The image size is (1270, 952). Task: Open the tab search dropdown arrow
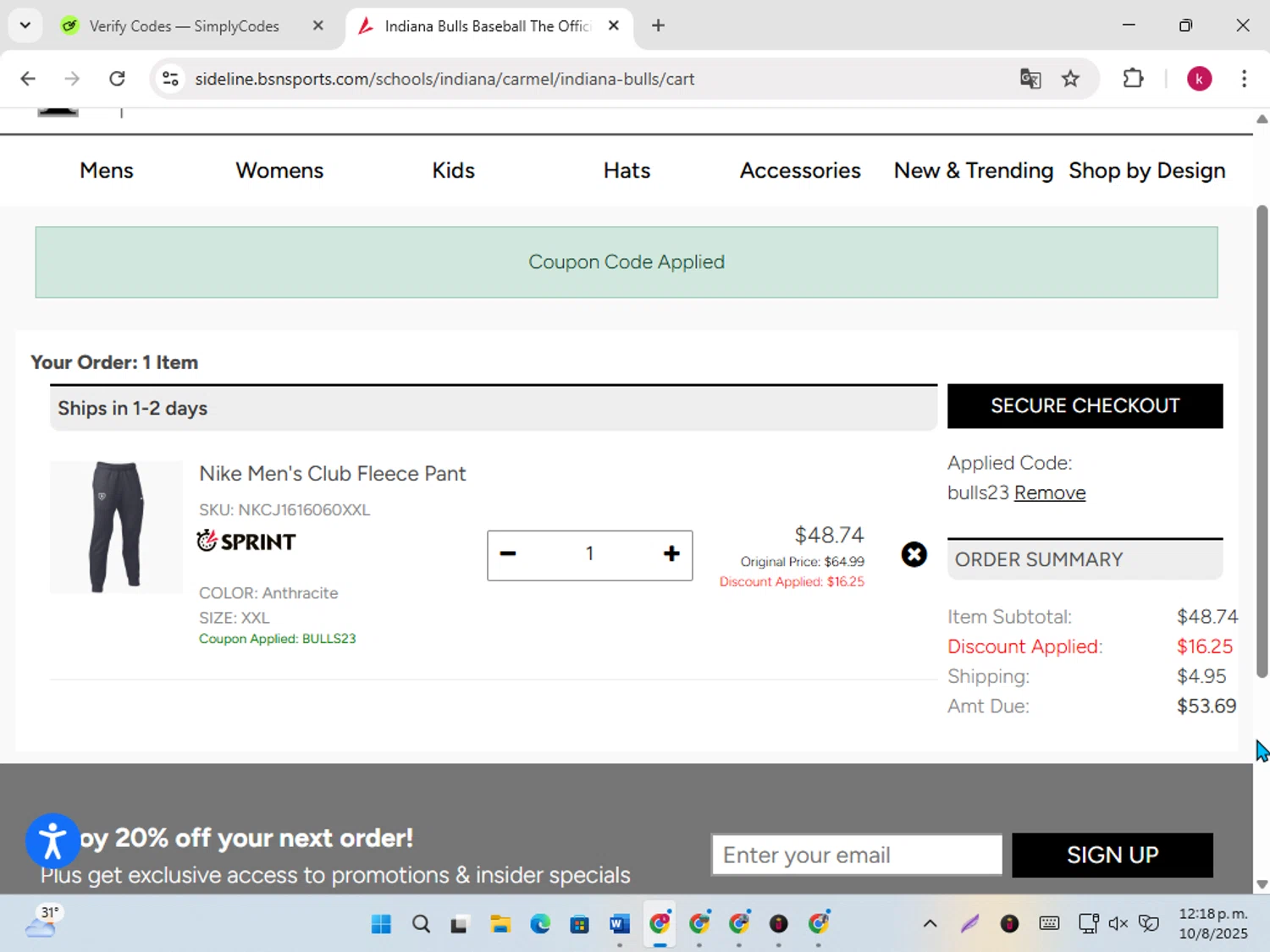(x=25, y=25)
